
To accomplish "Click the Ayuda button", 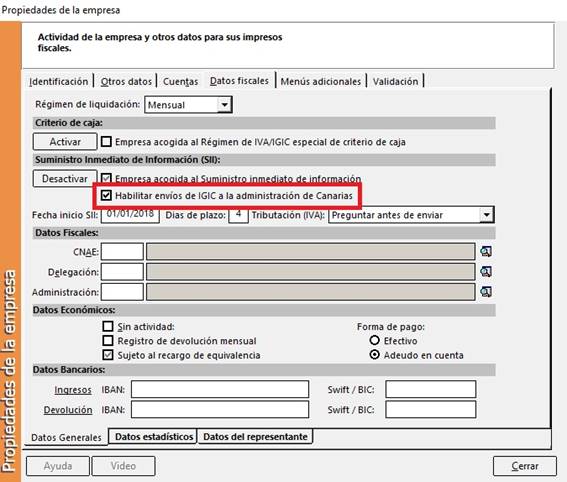I will pos(58,466).
